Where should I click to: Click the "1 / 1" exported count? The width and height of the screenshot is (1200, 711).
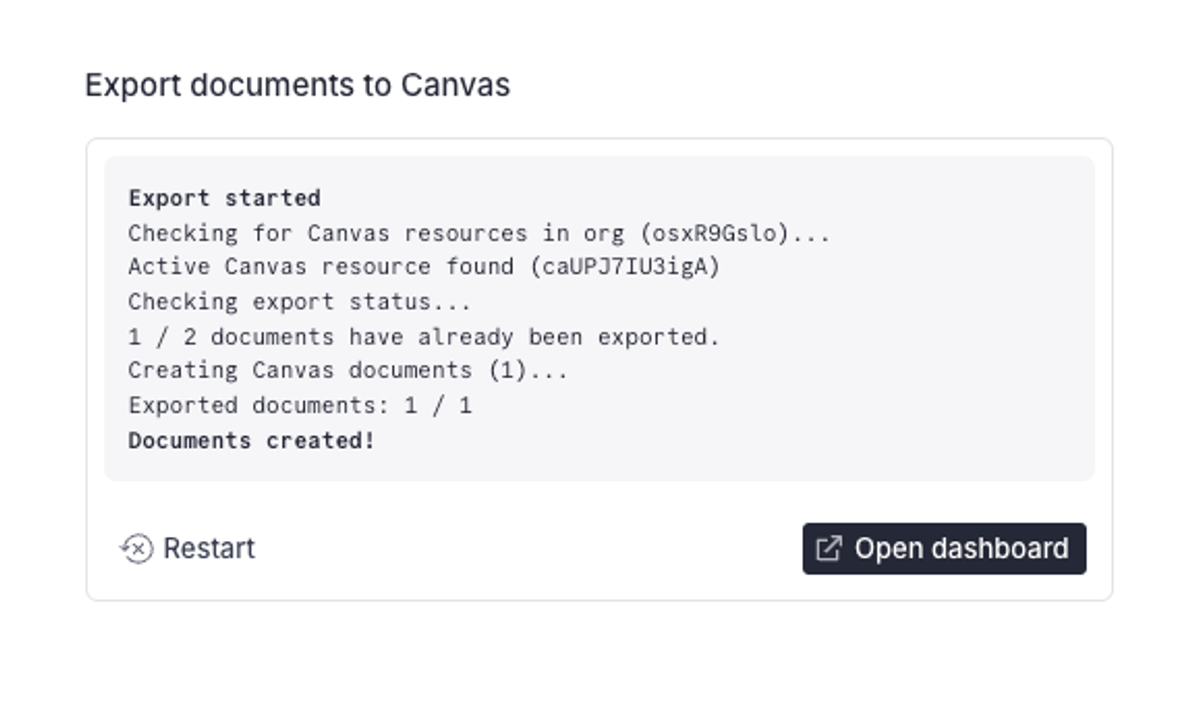click(438, 405)
